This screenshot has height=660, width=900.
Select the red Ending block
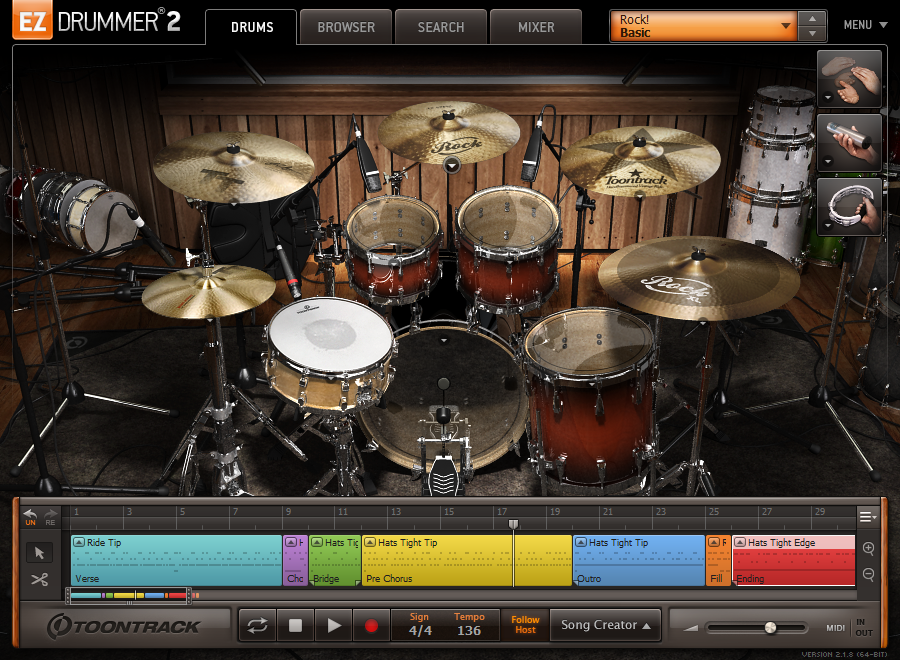[x=794, y=560]
